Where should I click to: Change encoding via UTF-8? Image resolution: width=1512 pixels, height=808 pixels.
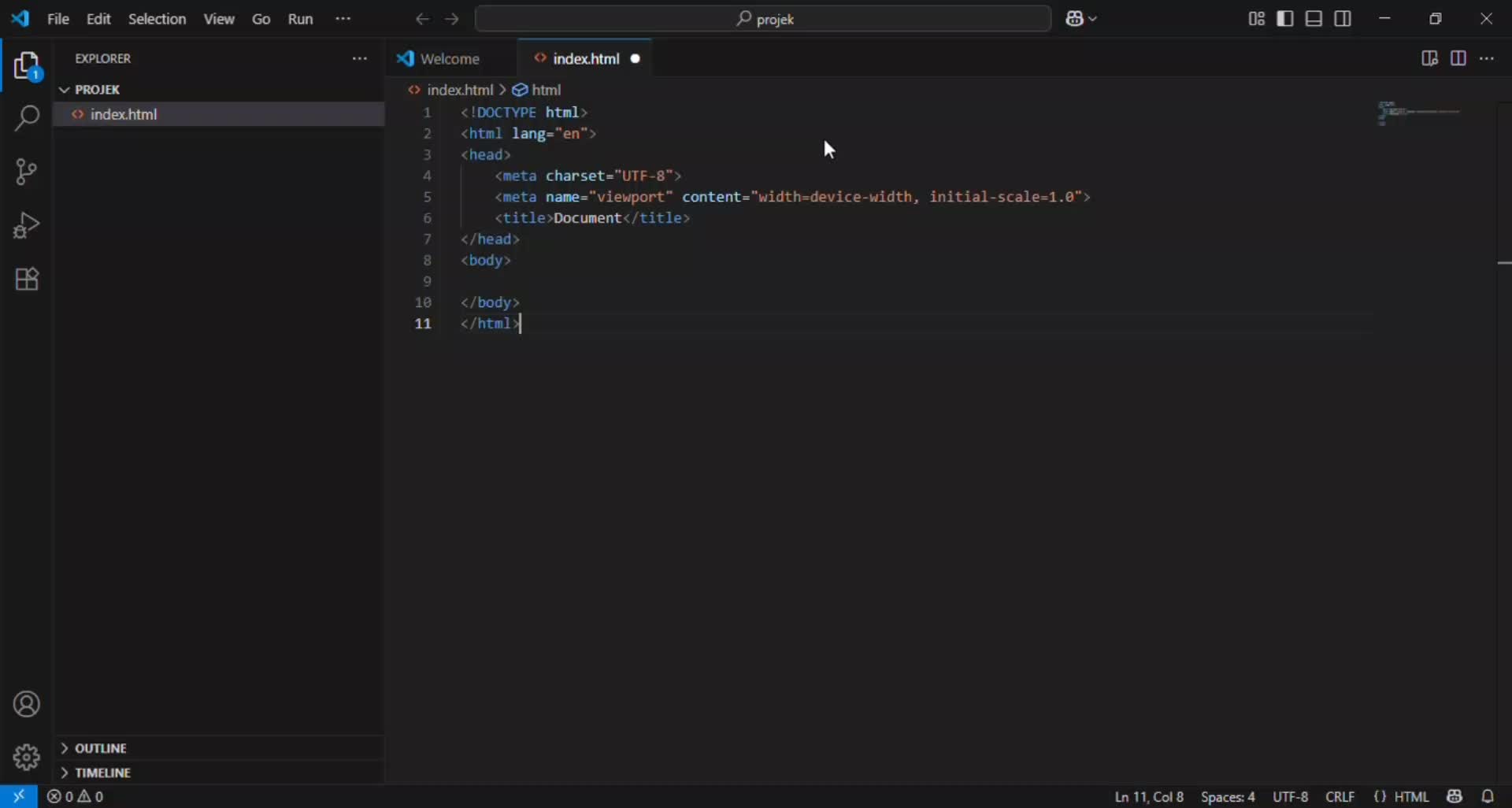1291,798
